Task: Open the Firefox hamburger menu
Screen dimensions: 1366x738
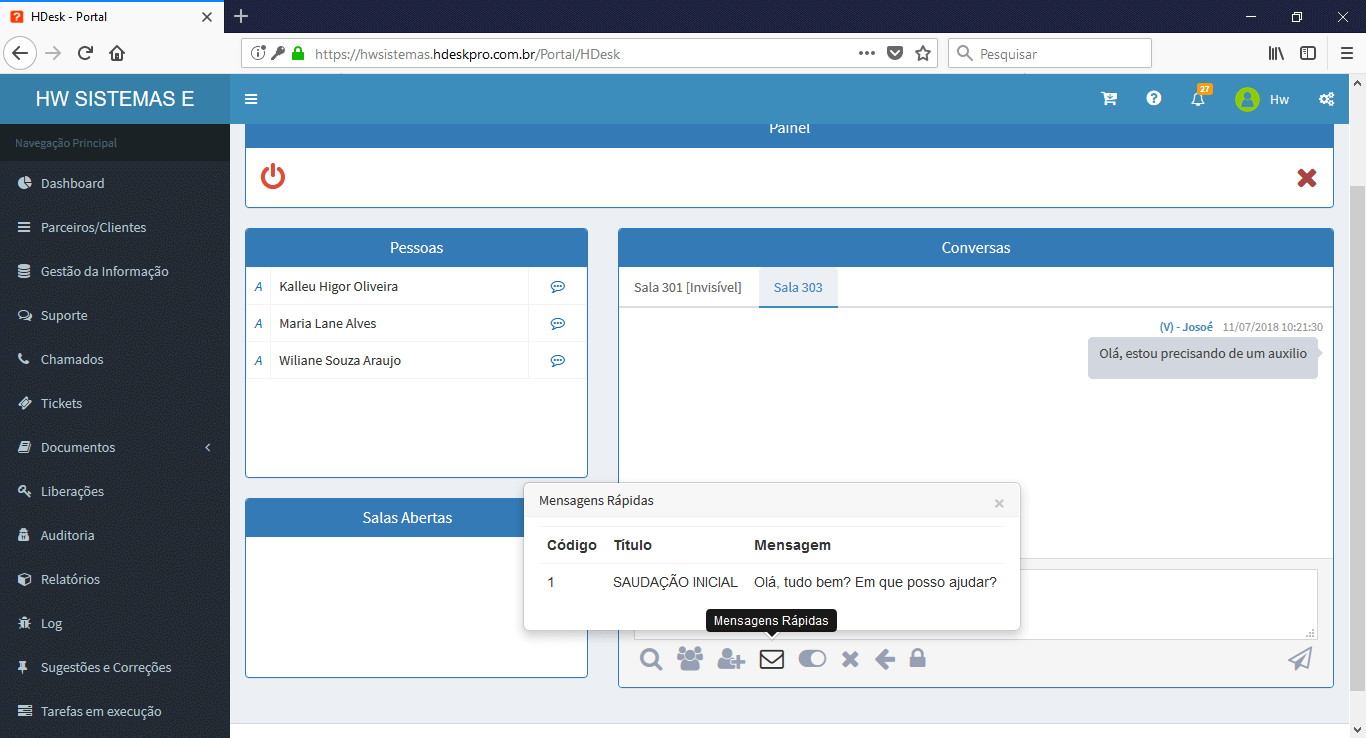Action: [1346, 53]
